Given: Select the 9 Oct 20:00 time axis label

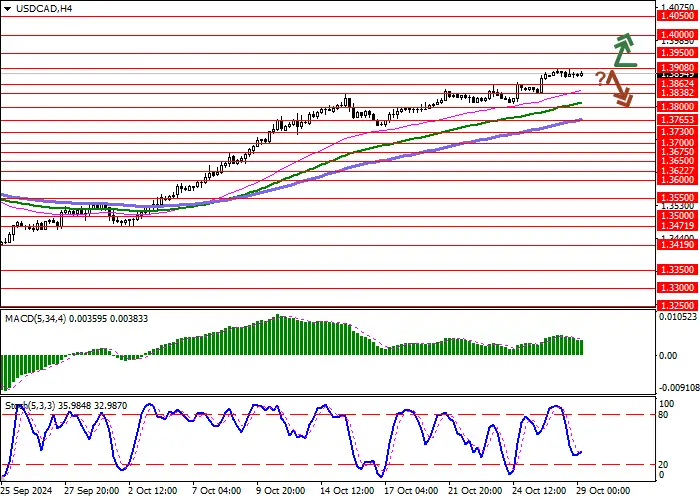Looking at the screenshot, I should (282, 491).
